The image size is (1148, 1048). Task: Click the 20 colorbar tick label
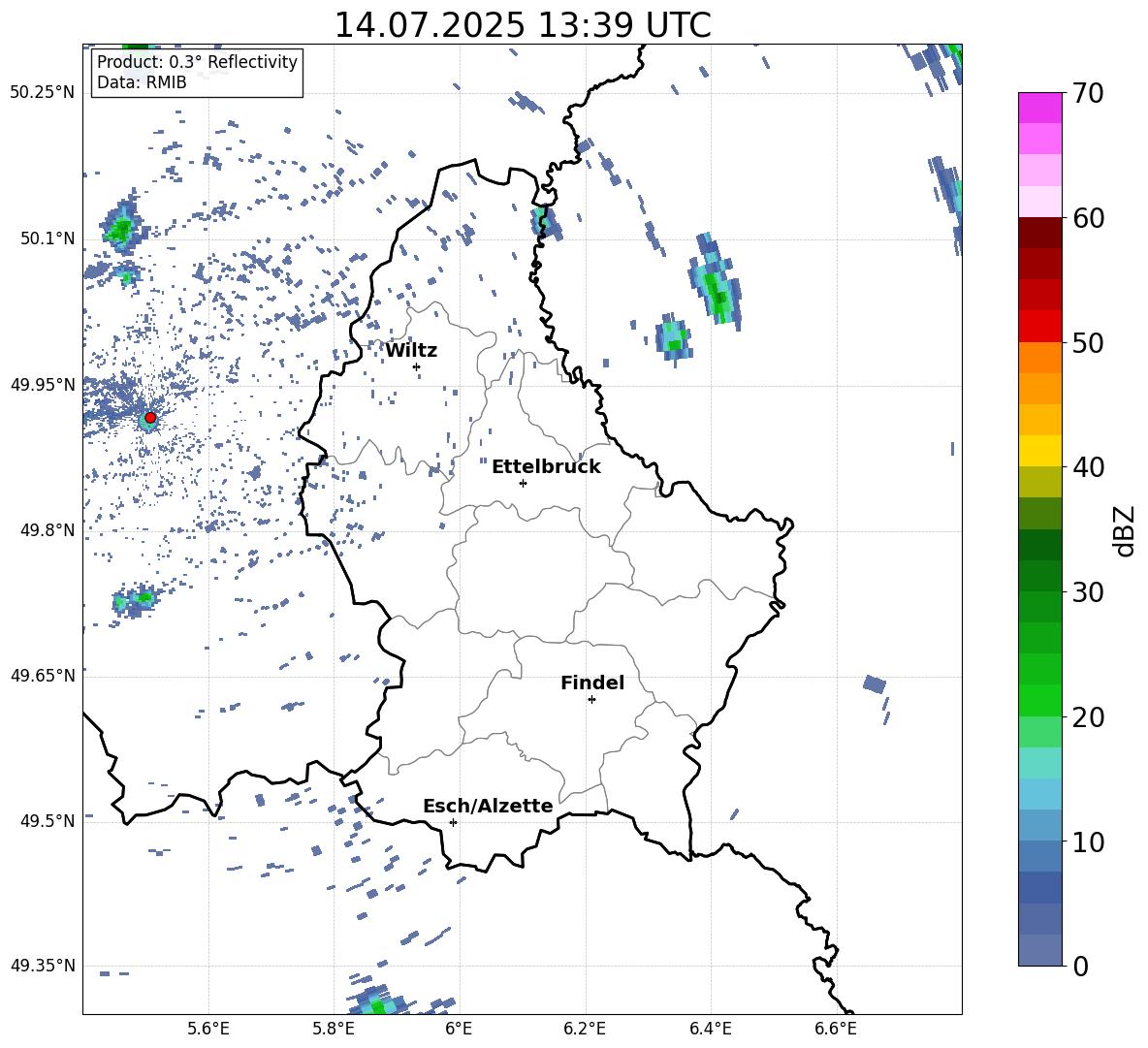[x=1088, y=716]
